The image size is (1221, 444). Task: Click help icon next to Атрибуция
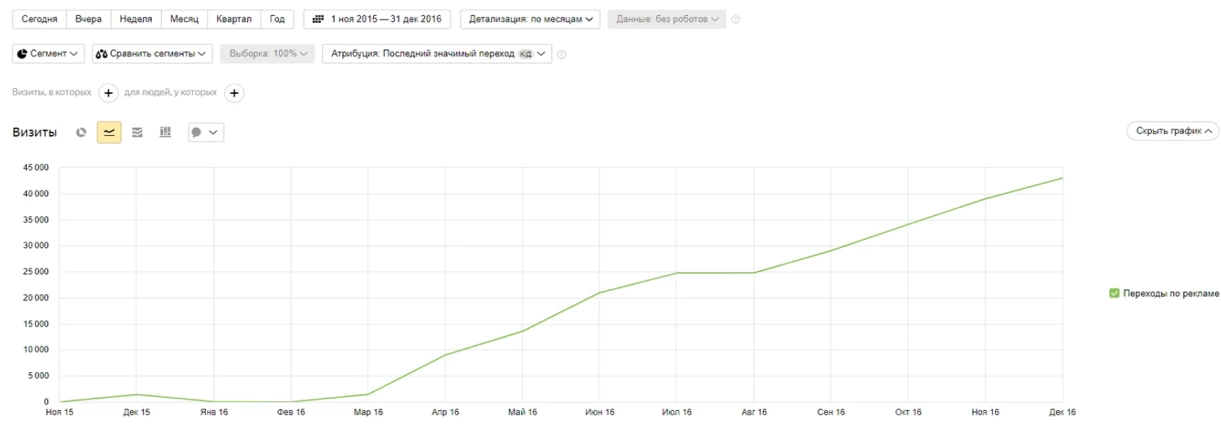(562, 54)
